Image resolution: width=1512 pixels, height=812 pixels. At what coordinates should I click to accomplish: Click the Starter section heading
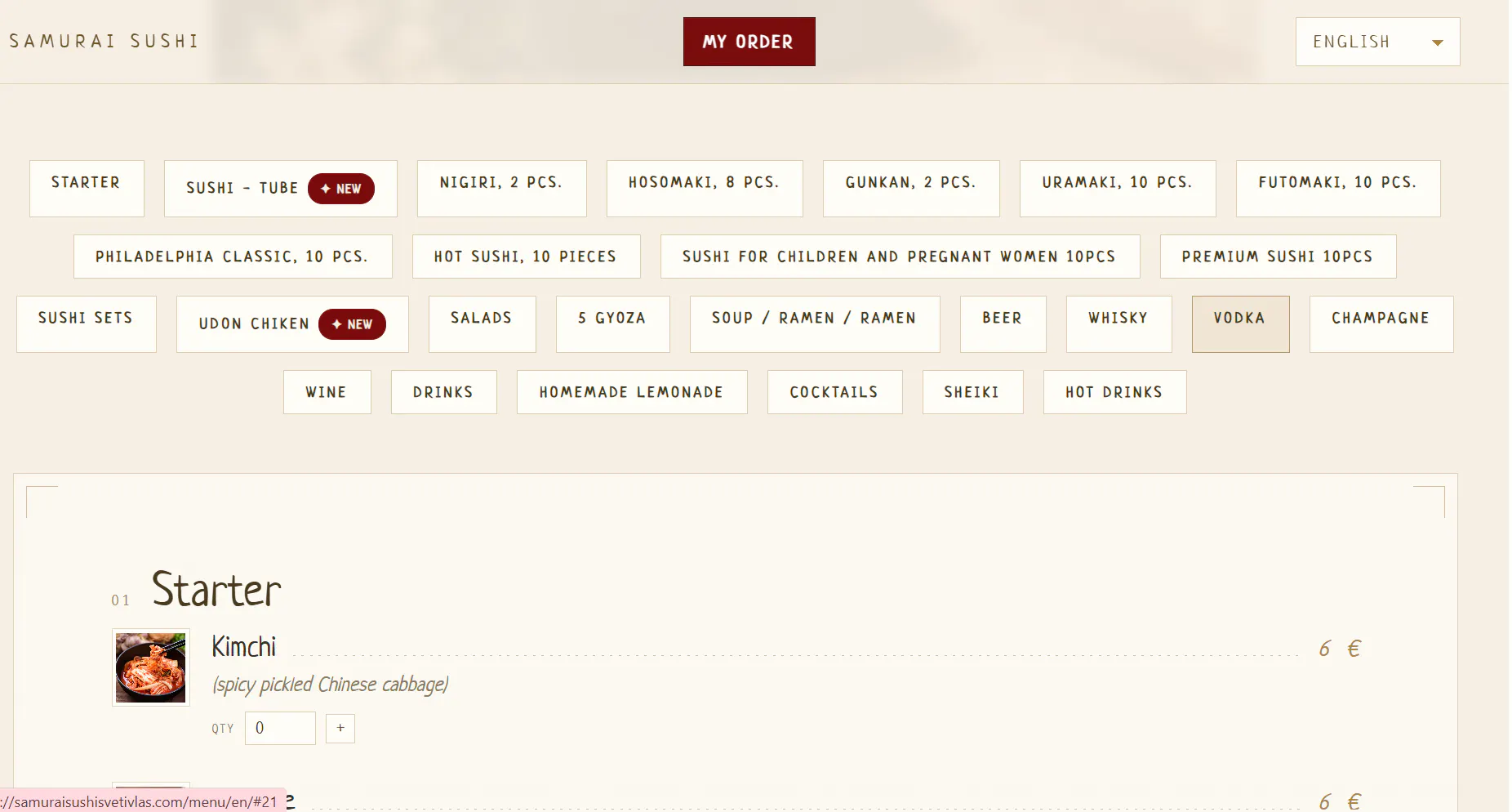[216, 589]
